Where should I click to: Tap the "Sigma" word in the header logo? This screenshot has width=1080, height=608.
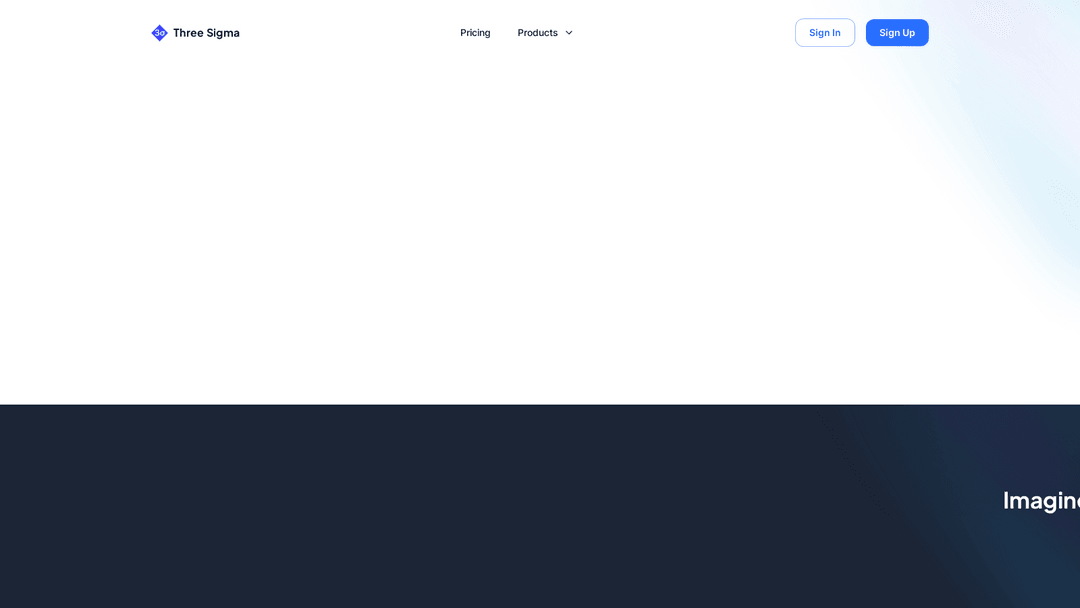(222, 33)
